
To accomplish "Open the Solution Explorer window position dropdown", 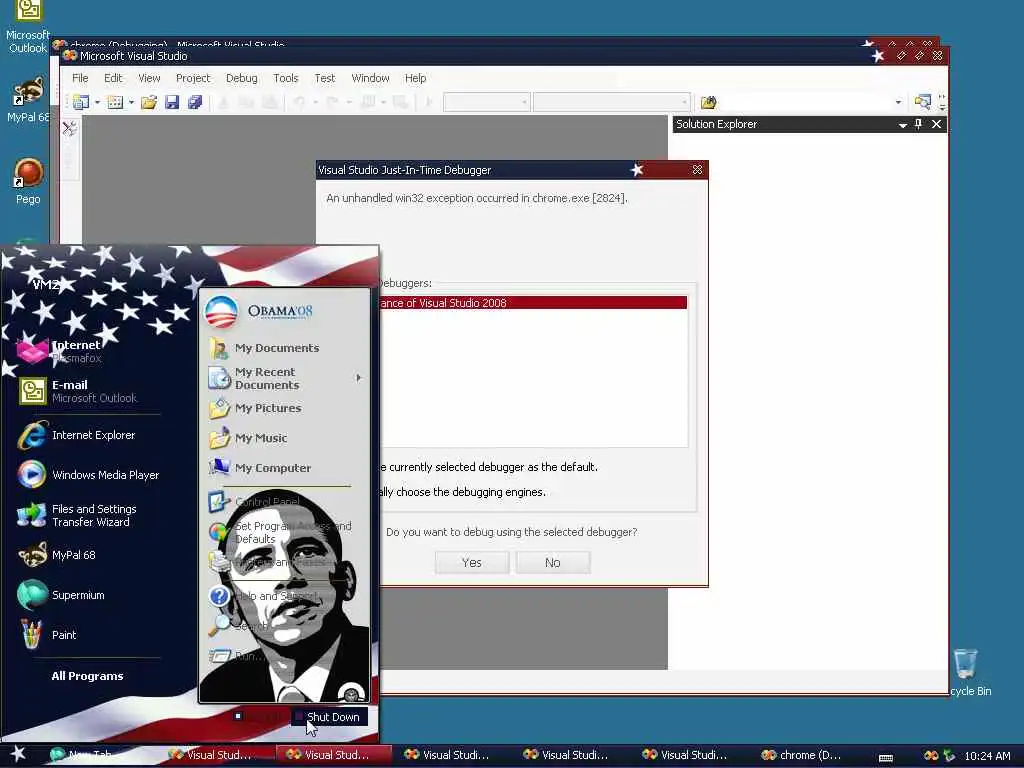I will pyautogui.click(x=902, y=125).
